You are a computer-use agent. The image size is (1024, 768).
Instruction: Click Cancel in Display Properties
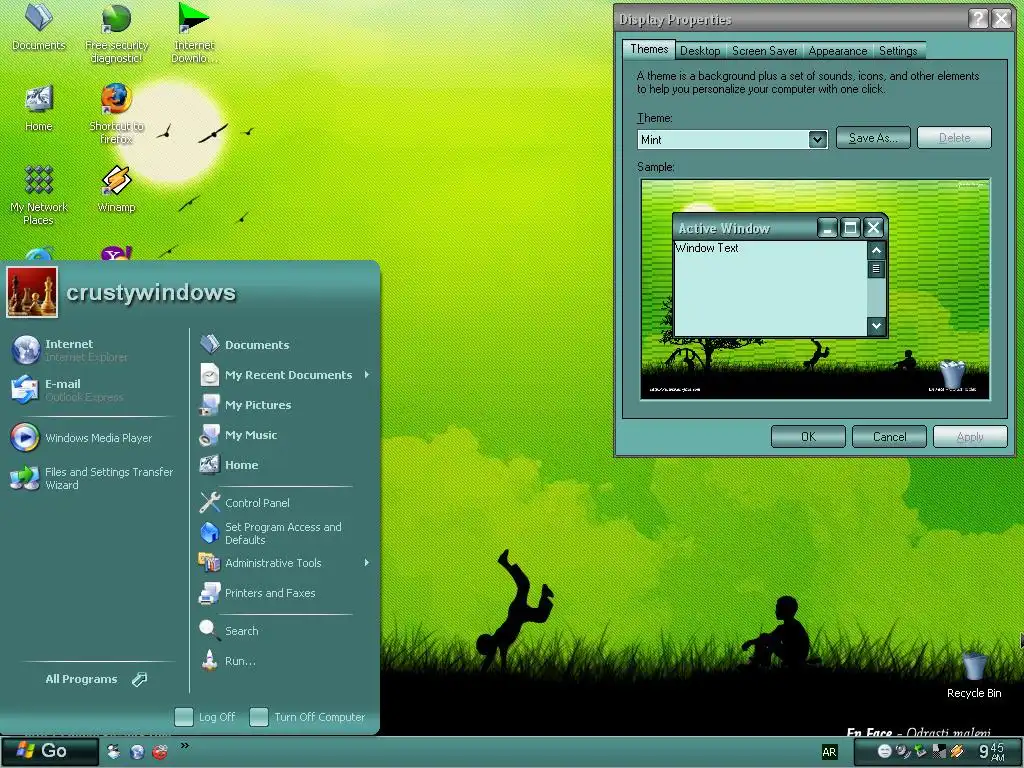pyautogui.click(x=889, y=436)
